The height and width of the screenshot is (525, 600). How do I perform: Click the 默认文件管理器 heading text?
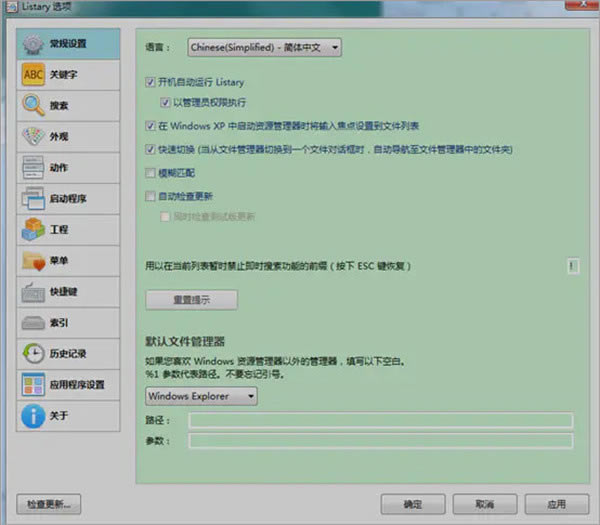click(185, 341)
